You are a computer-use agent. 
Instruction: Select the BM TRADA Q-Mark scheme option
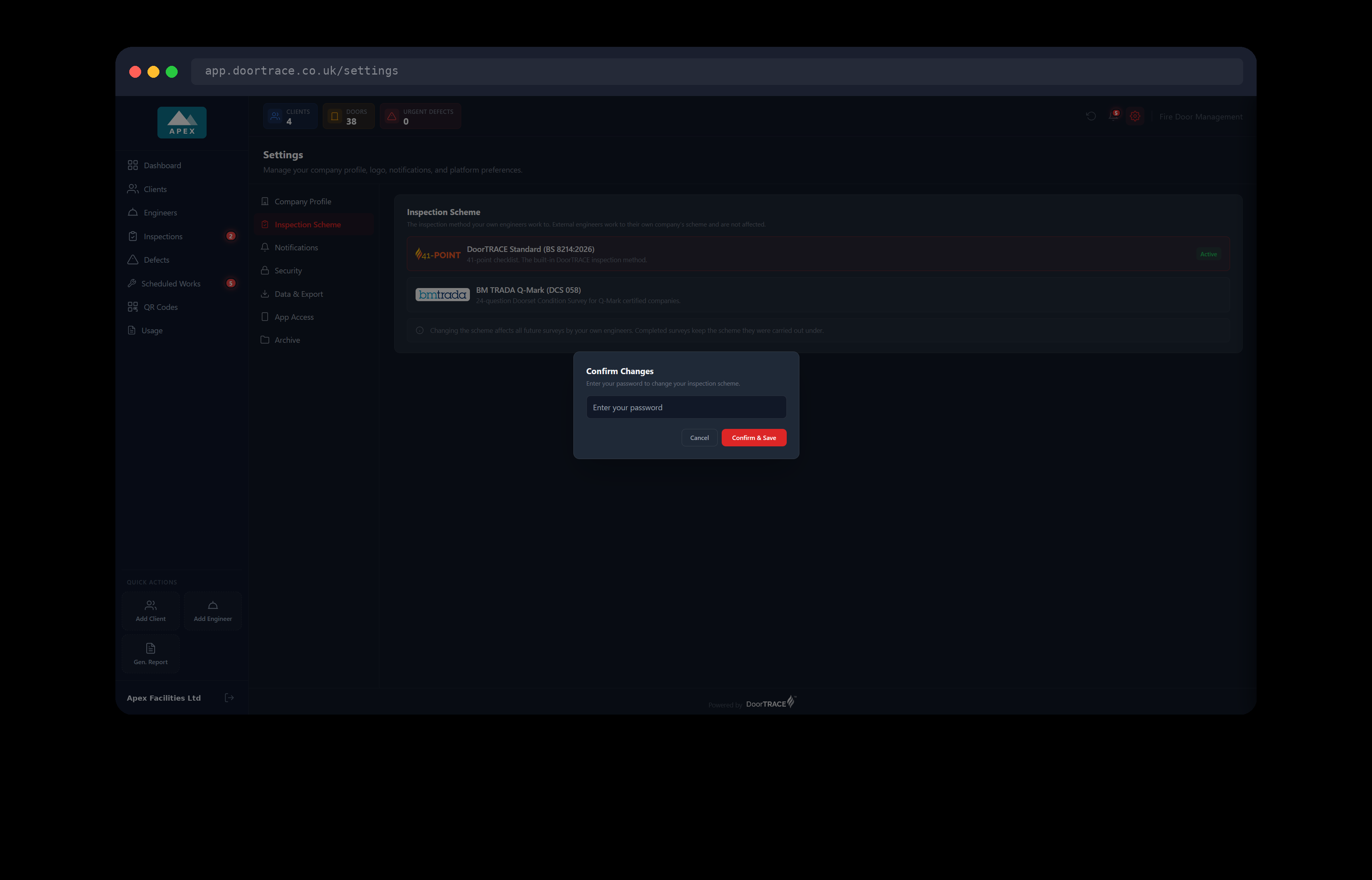point(818,295)
